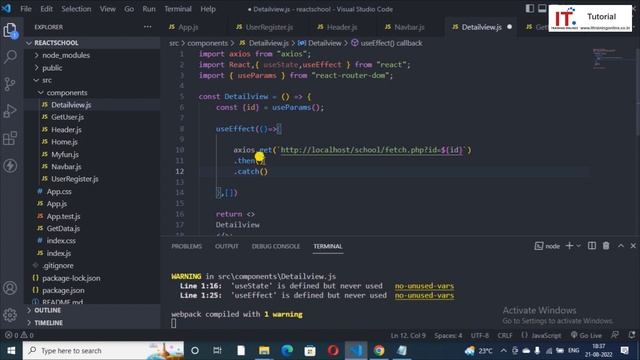Open the Search view in activity bar
Viewport: 640px width, 360px height.
[x=10, y=56]
